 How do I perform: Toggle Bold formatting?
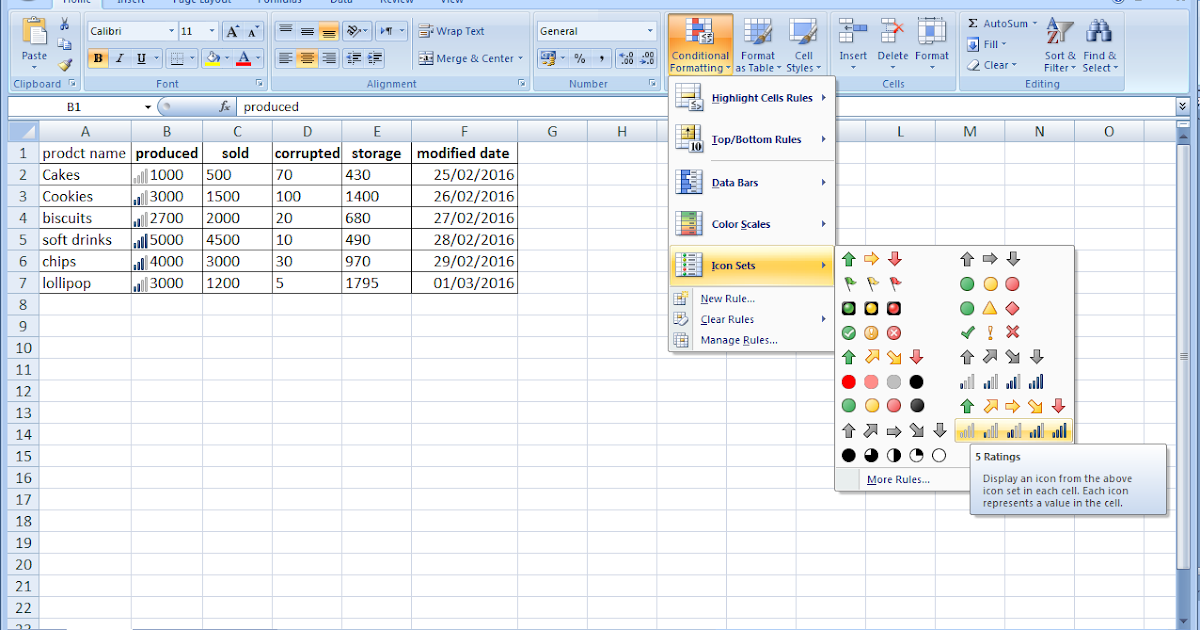[97, 58]
